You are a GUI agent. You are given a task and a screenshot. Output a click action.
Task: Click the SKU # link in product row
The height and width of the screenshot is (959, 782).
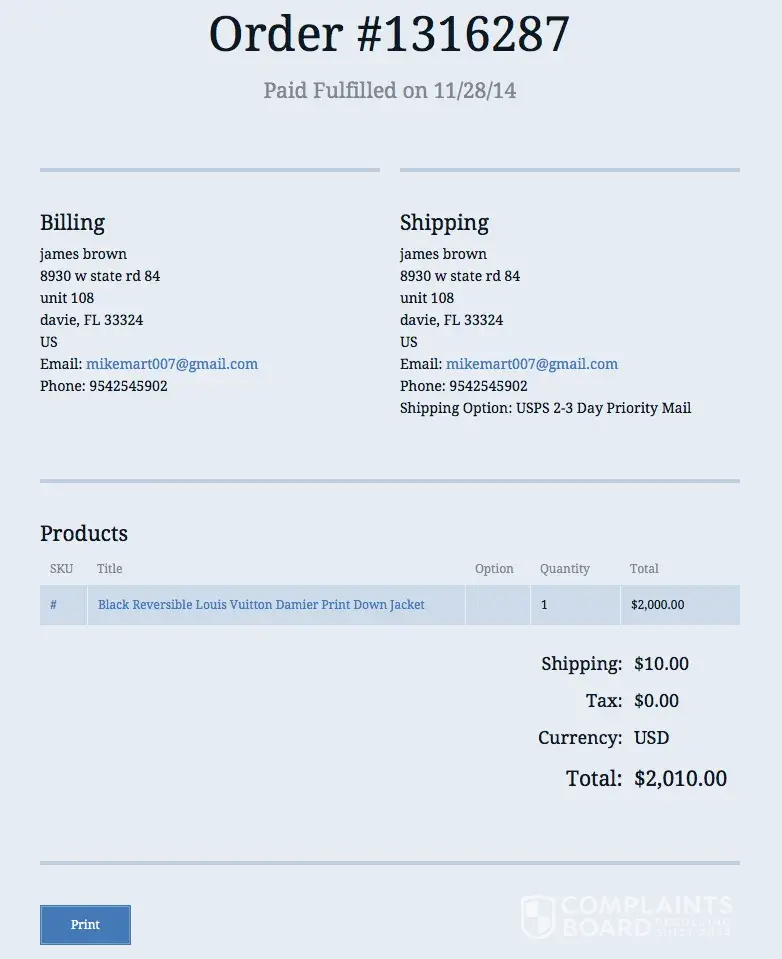pyautogui.click(x=53, y=605)
